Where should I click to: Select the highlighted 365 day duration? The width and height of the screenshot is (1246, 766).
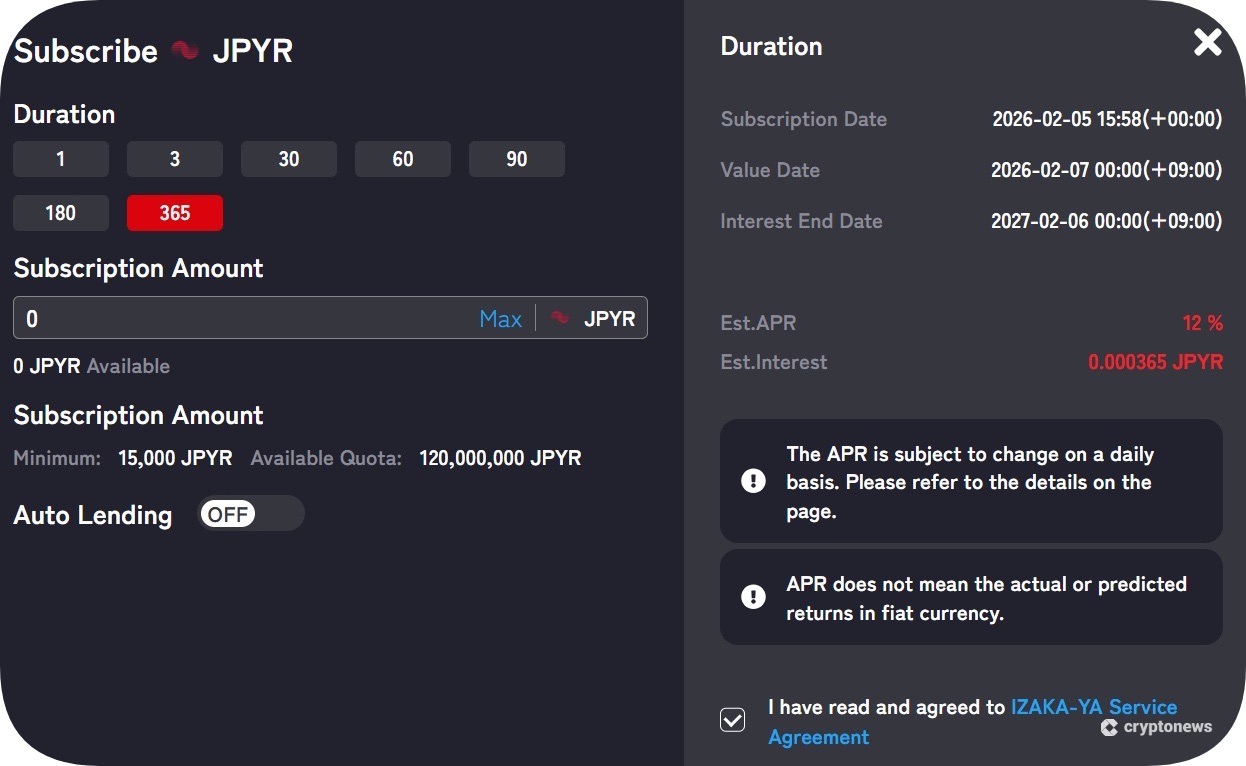(x=175, y=213)
